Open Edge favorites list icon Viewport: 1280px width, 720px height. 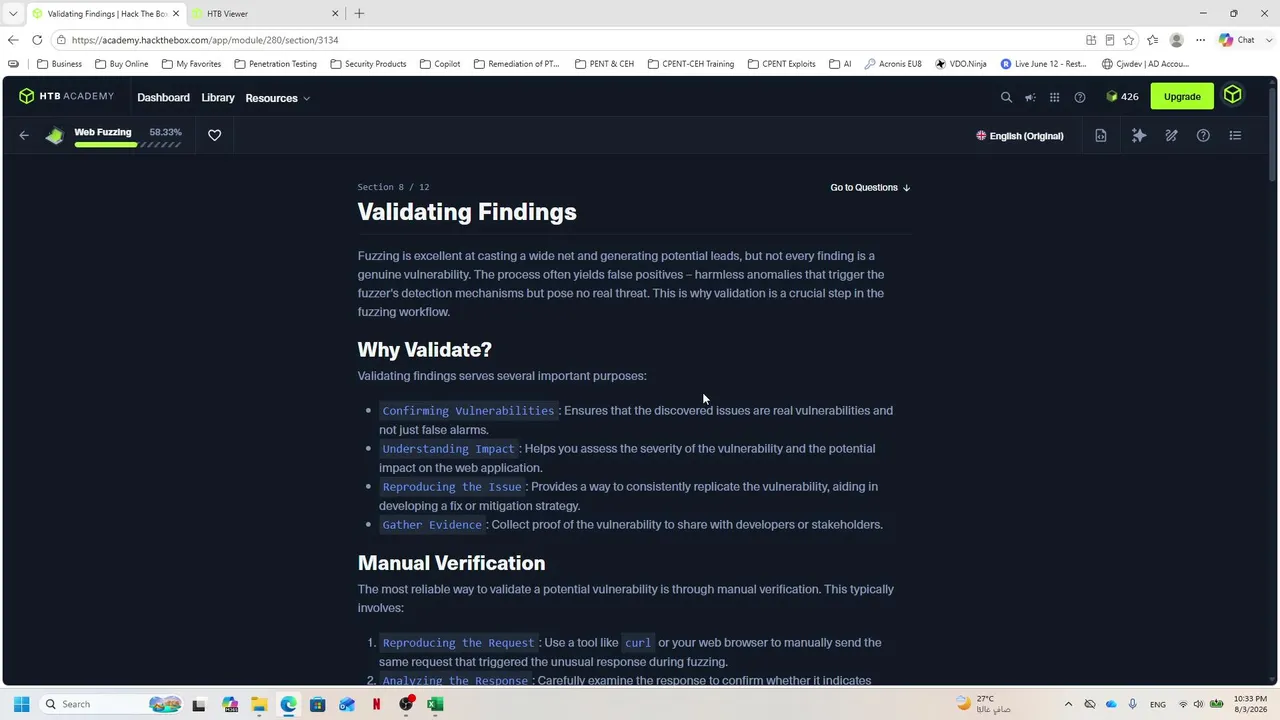(1152, 40)
